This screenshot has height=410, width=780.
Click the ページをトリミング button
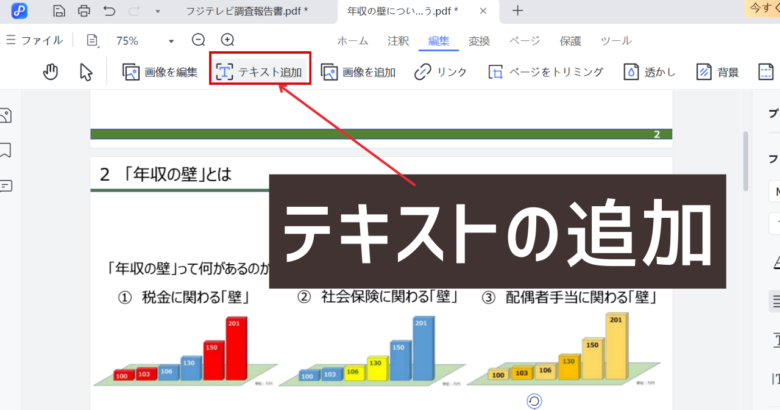tap(546, 72)
